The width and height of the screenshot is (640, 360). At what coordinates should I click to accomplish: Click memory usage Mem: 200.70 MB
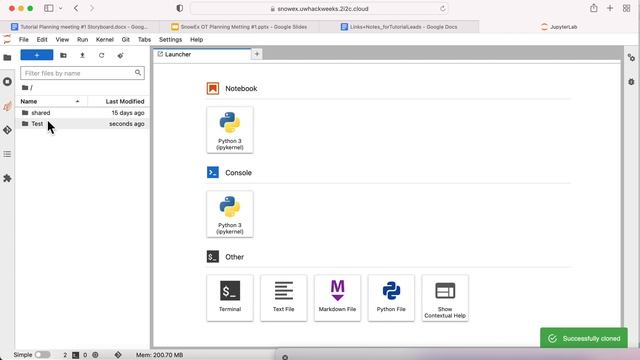(159, 355)
